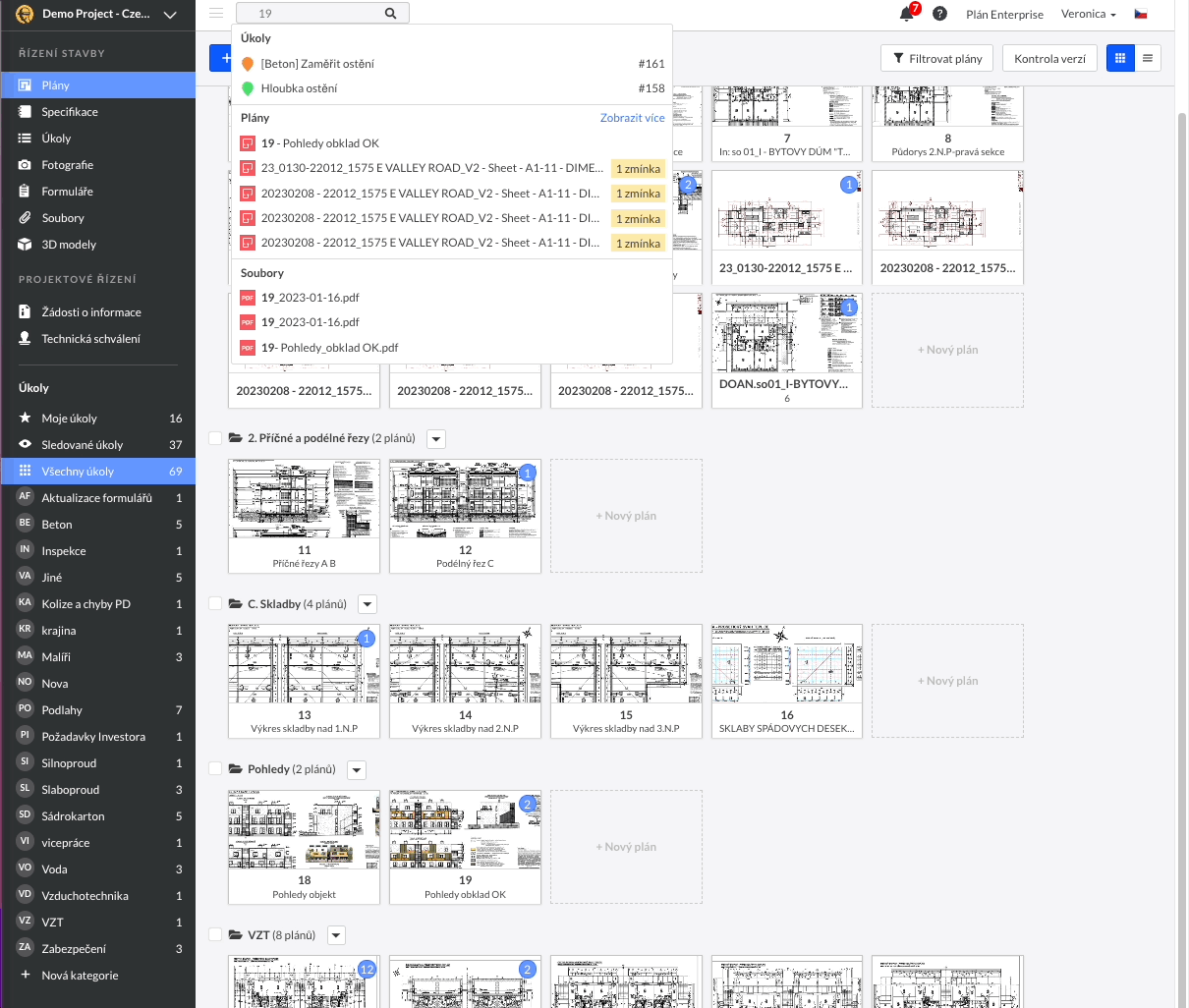This screenshot has height=1008, width=1189.
Task: Select the Zabezpečení task category
Action: point(97,949)
